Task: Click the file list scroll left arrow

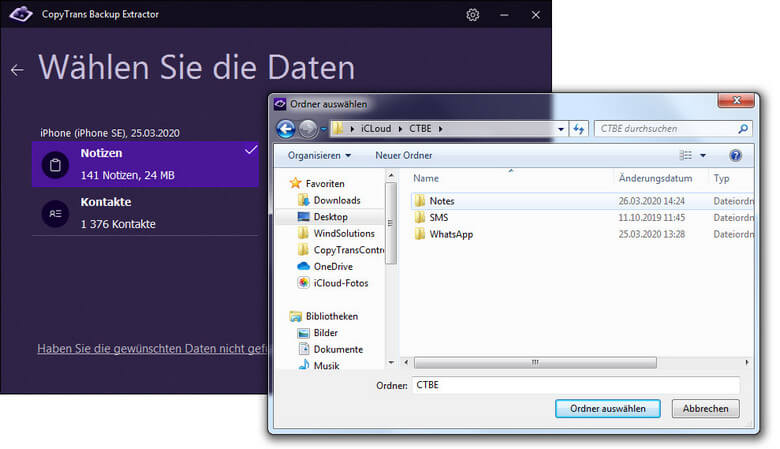Action: 406,362
